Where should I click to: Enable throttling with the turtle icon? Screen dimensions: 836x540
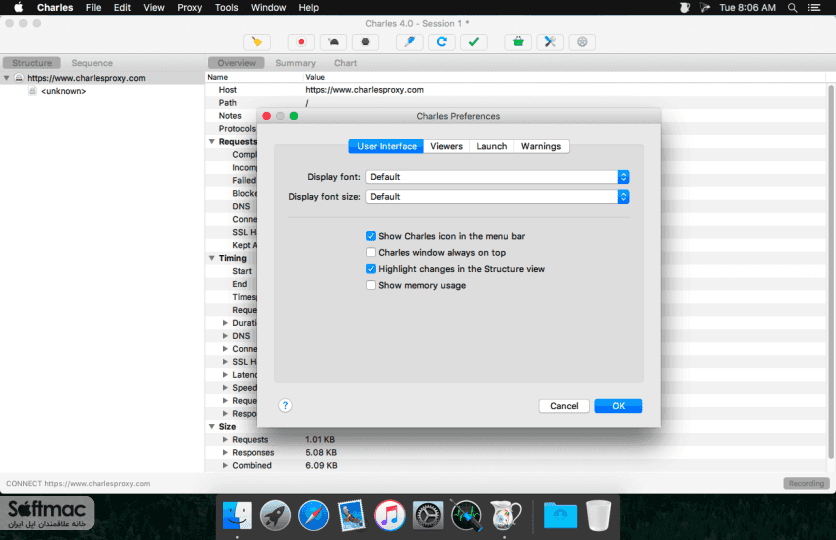333,42
